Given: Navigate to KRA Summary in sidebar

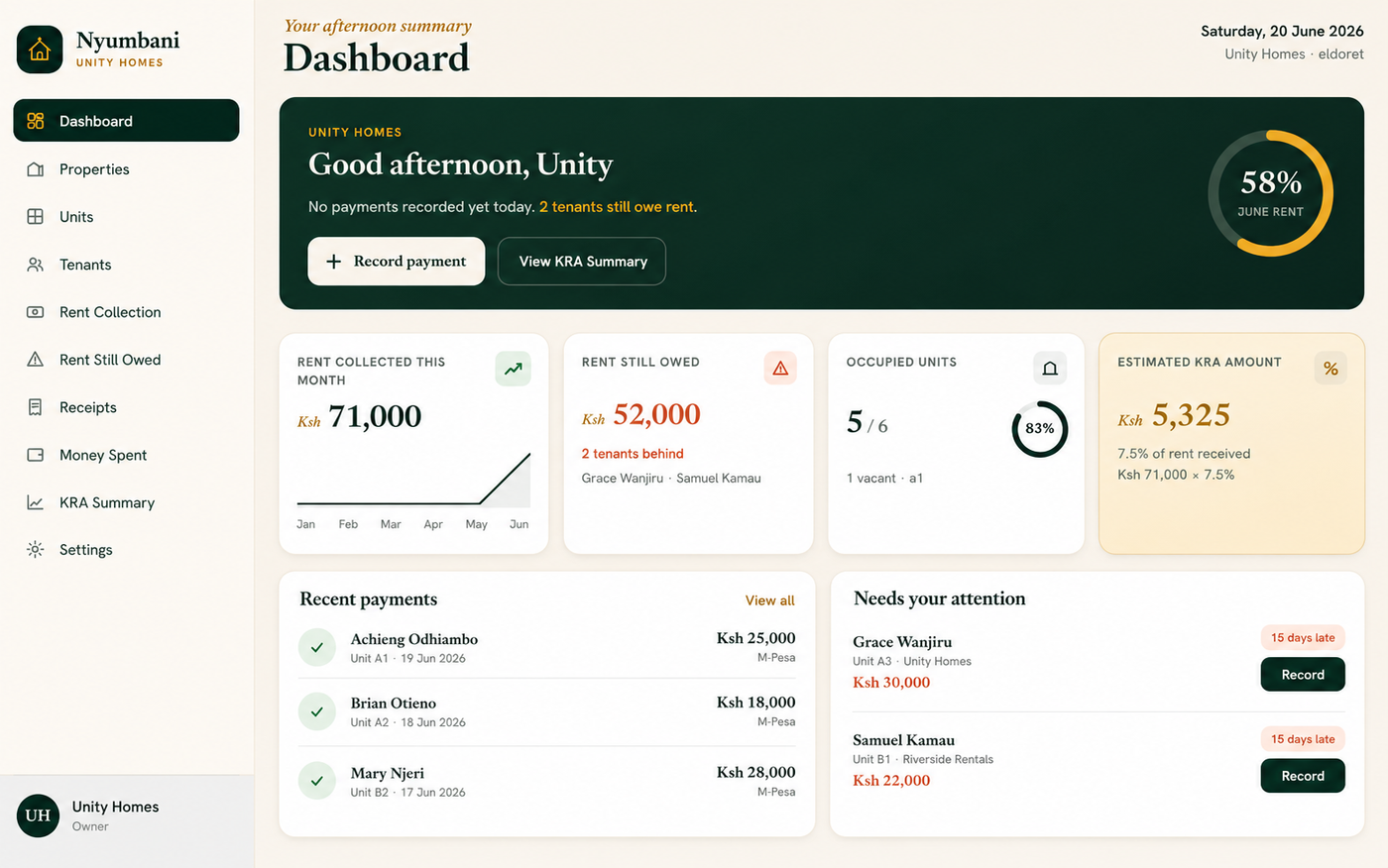Looking at the screenshot, I should (x=126, y=502).
